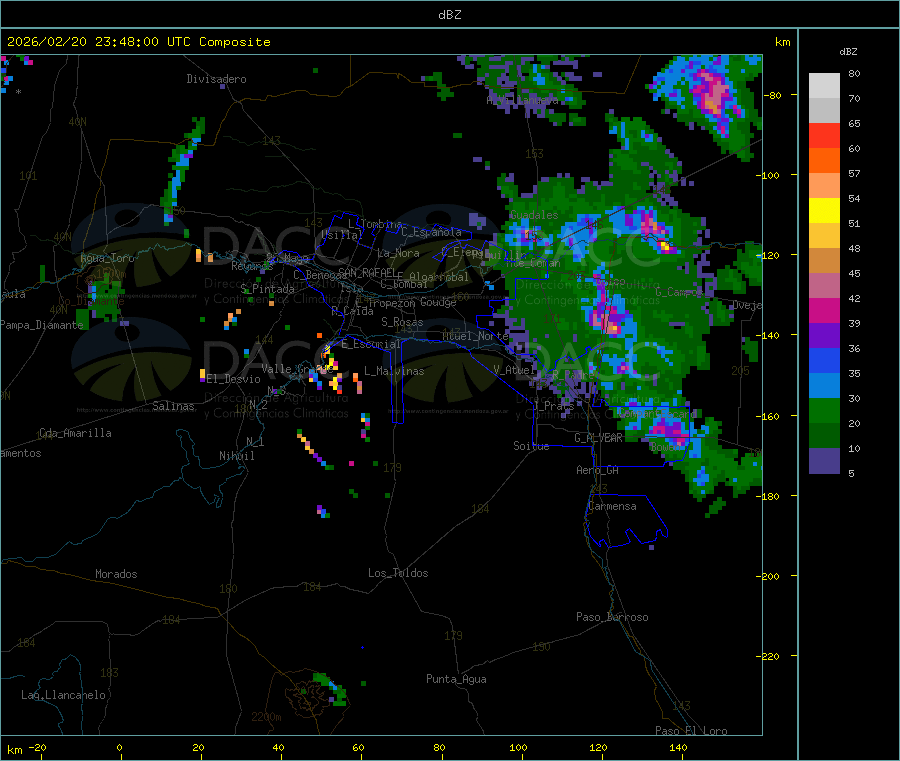
Task: Click the -220 km axis tick label
Action: (770, 657)
